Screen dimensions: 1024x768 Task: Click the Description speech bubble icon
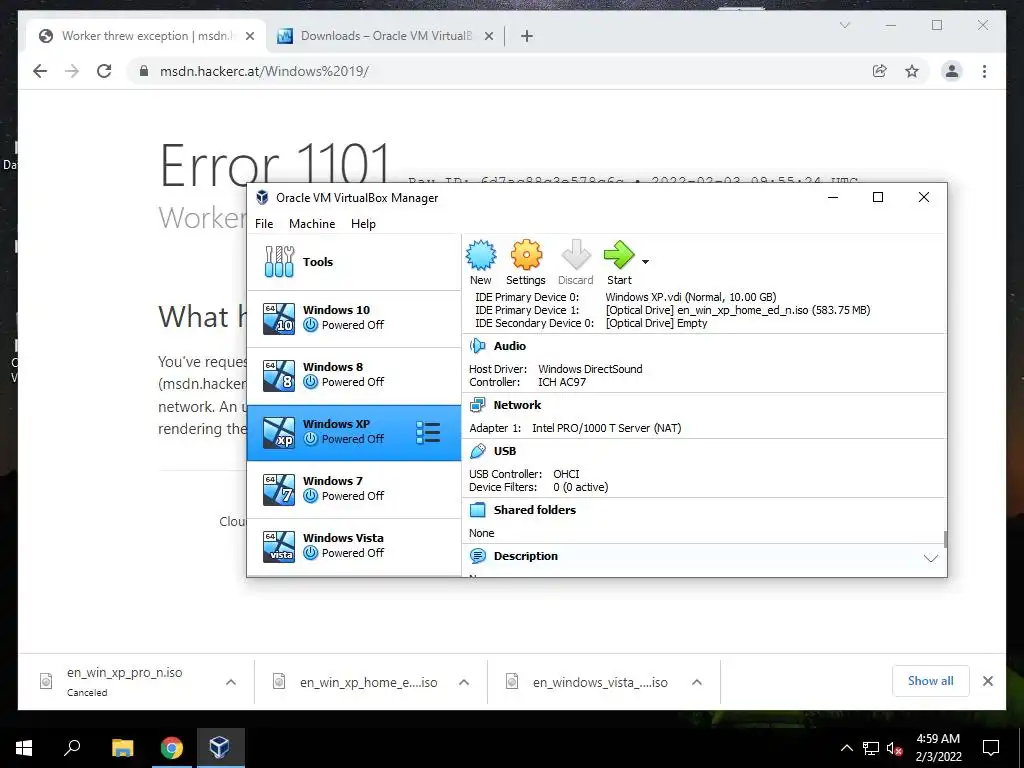pos(478,556)
